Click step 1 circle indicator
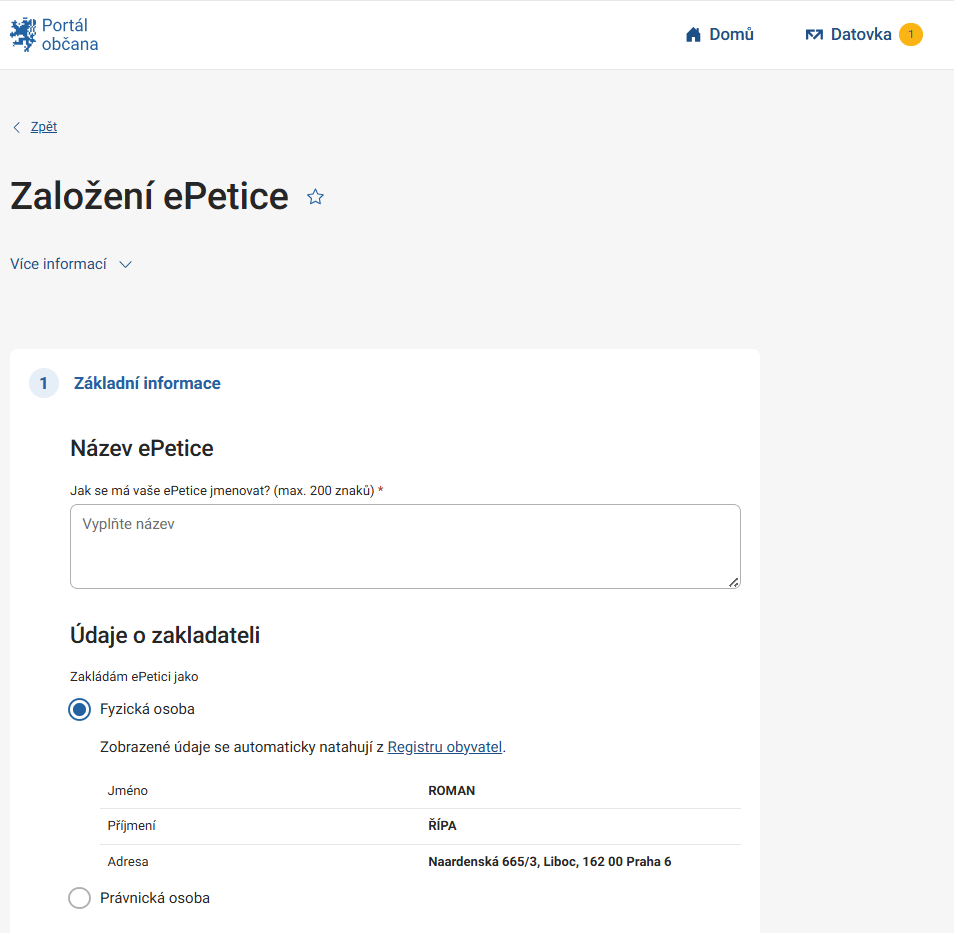The height and width of the screenshot is (933, 954). (x=44, y=383)
